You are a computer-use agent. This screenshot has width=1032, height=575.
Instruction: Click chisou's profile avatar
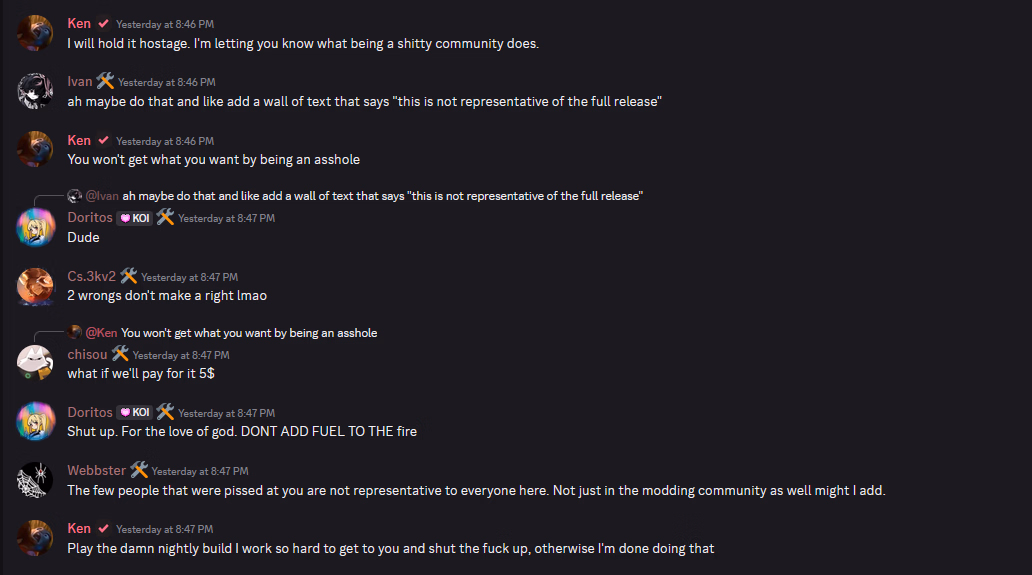35,363
